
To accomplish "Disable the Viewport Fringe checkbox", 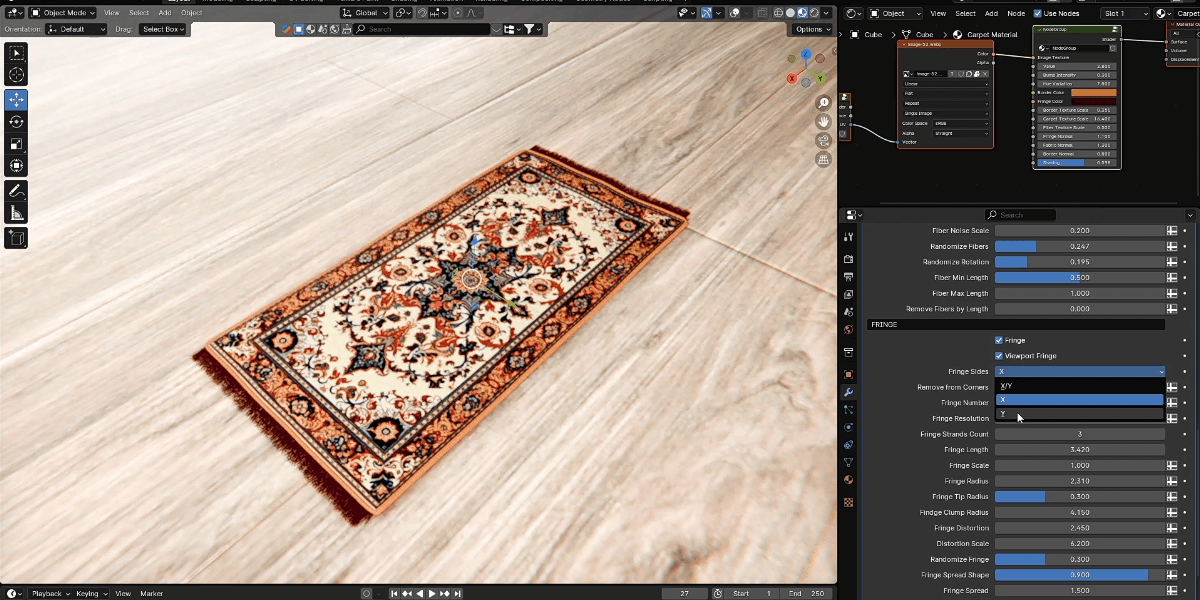I will click(999, 356).
